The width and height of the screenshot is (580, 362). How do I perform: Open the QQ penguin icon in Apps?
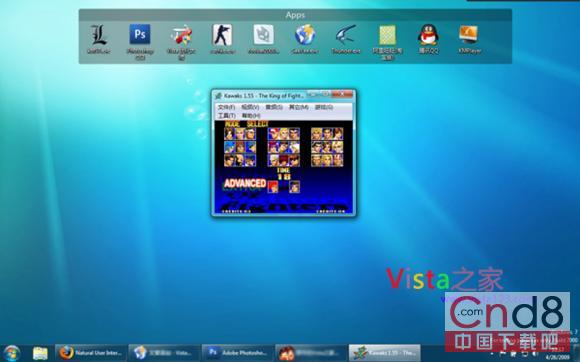428,35
